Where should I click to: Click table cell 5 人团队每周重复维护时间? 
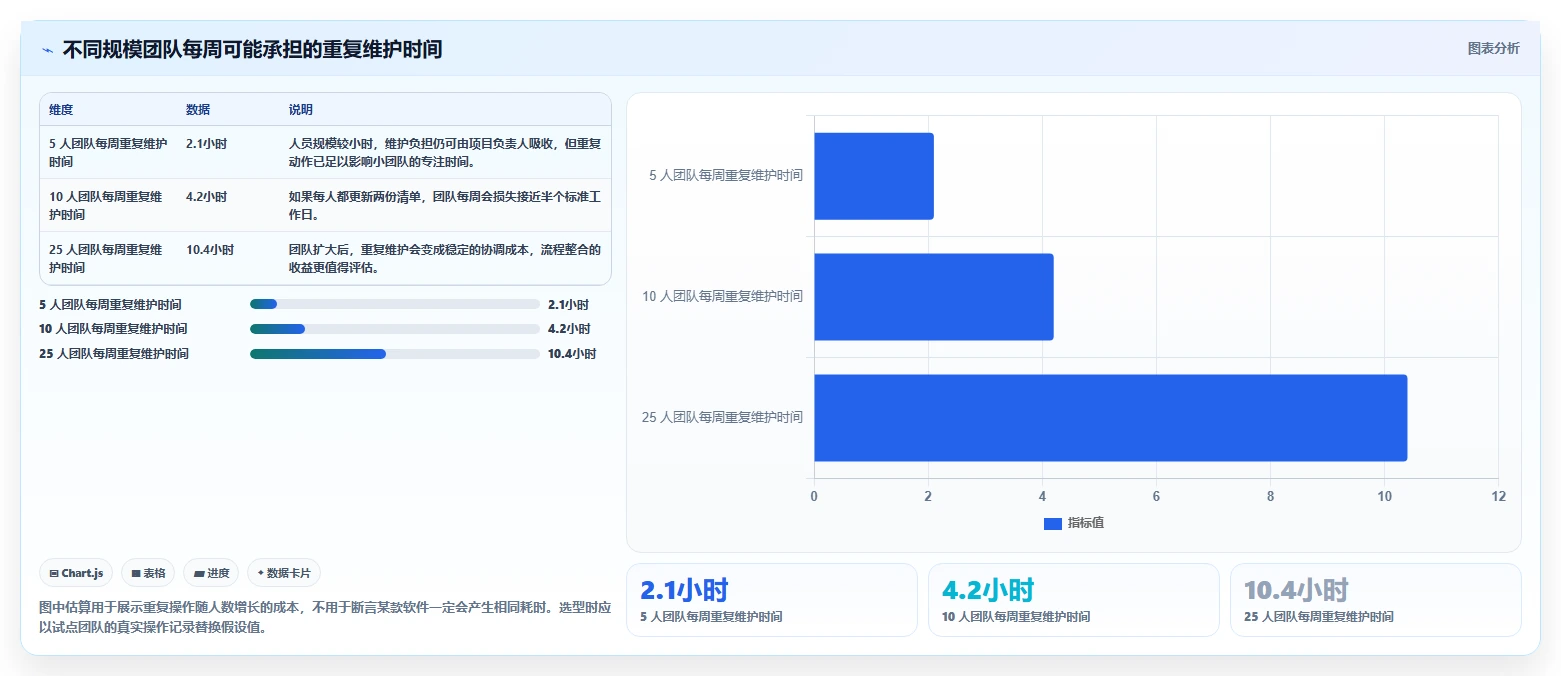[x=108, y=152]
